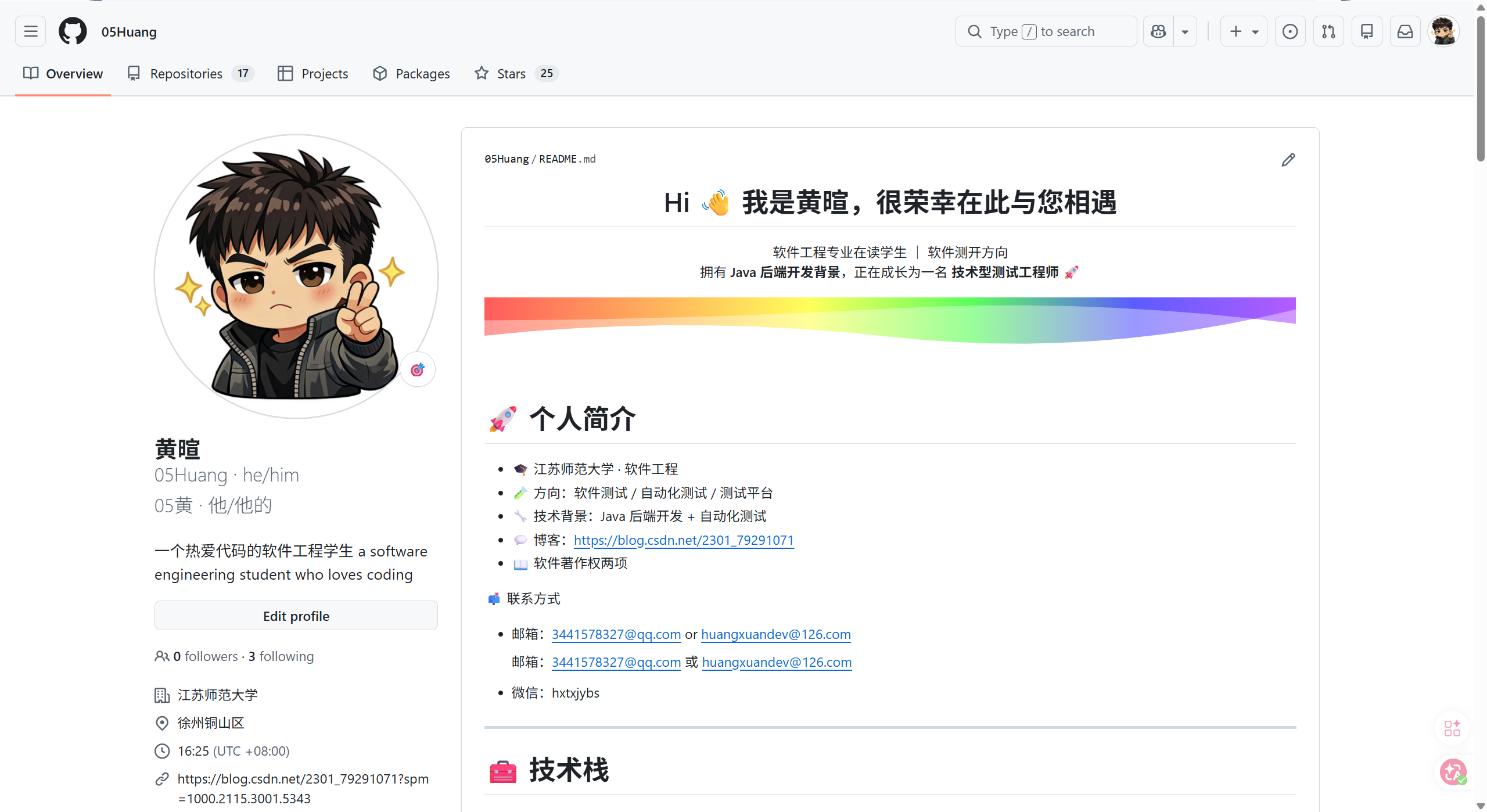Open the CSDN blog link in README
The height and width of the screenshot is (812, 1487).
click(683, 540)
